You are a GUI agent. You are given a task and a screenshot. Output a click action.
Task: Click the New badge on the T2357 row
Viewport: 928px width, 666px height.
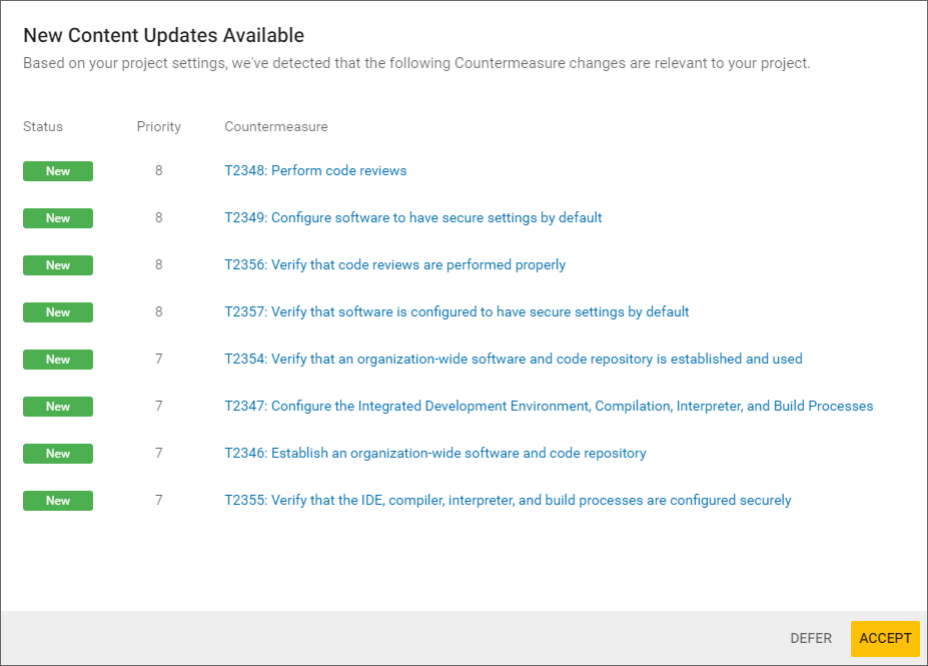pos(57,312)
